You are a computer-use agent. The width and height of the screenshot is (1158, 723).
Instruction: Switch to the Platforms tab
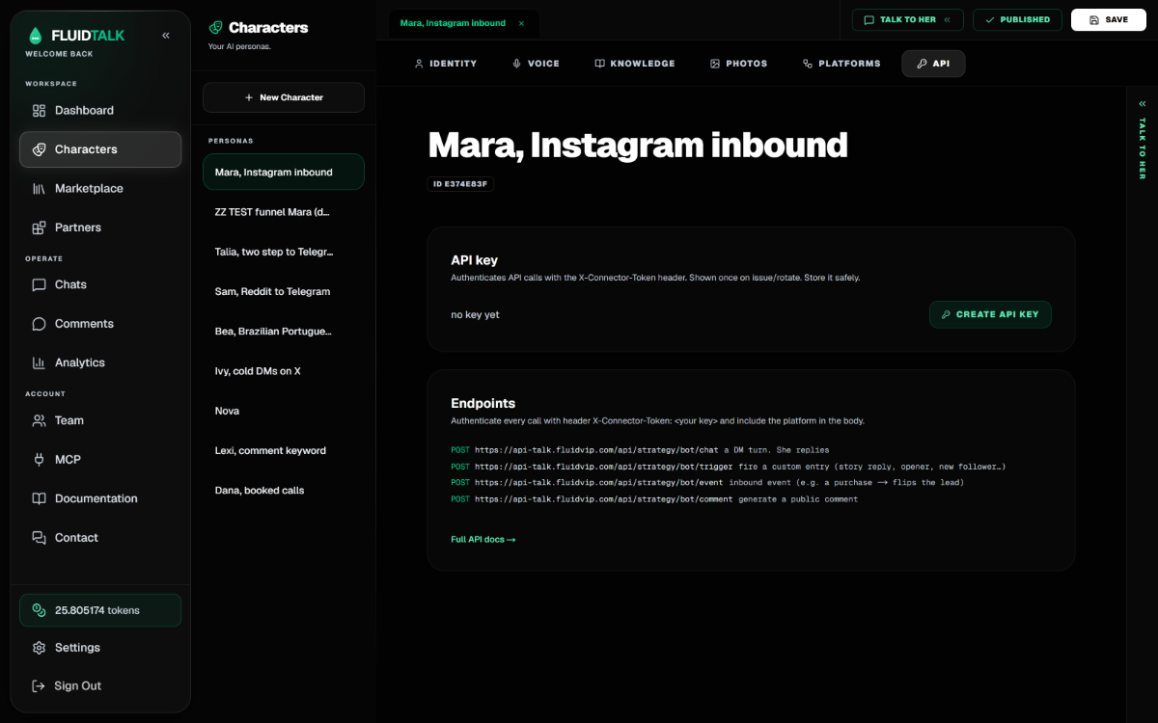pos(841,64)
